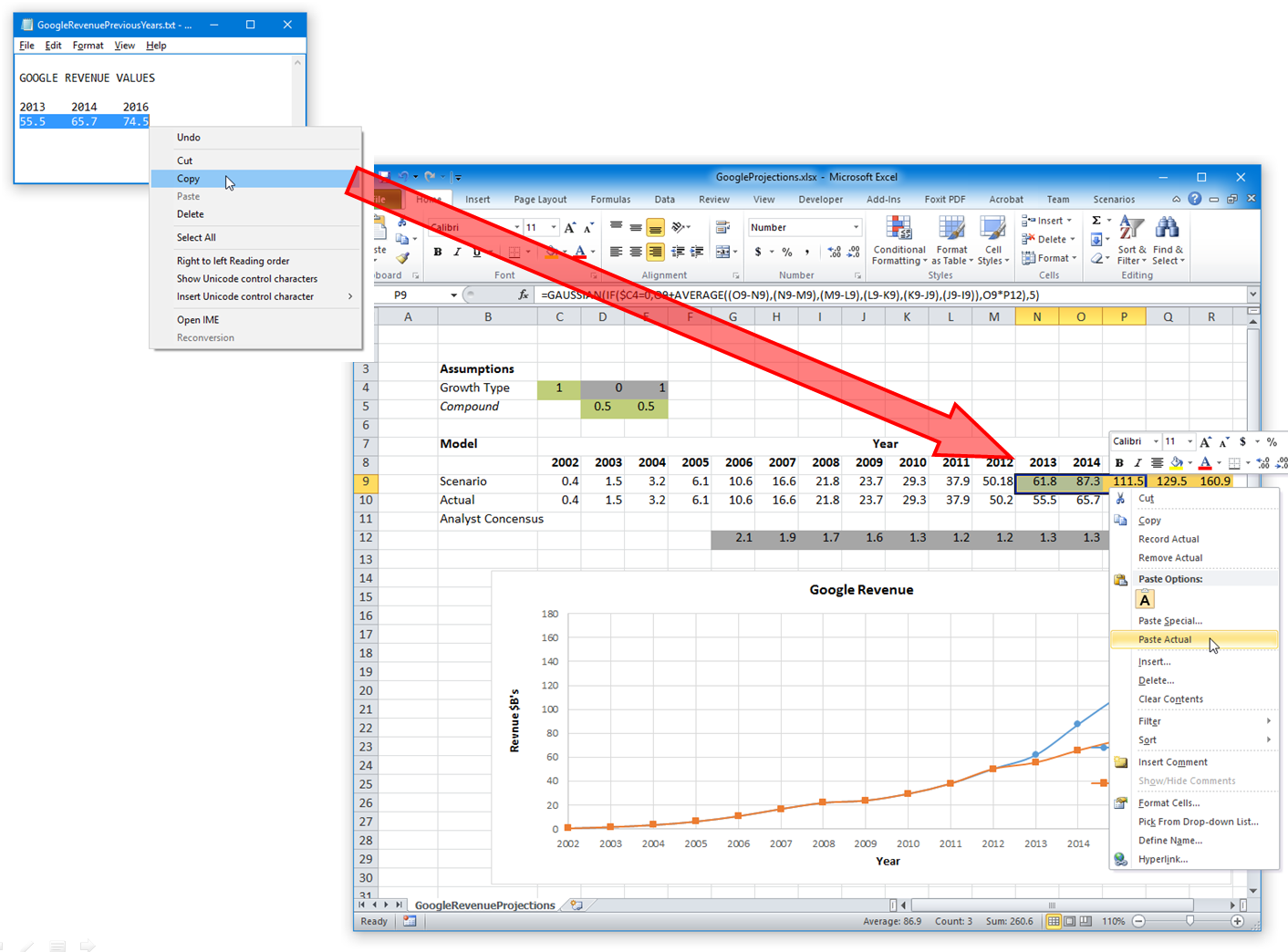Open the Cell Styles gallery icon
The image size is (1288, 952).
[992, 228]
